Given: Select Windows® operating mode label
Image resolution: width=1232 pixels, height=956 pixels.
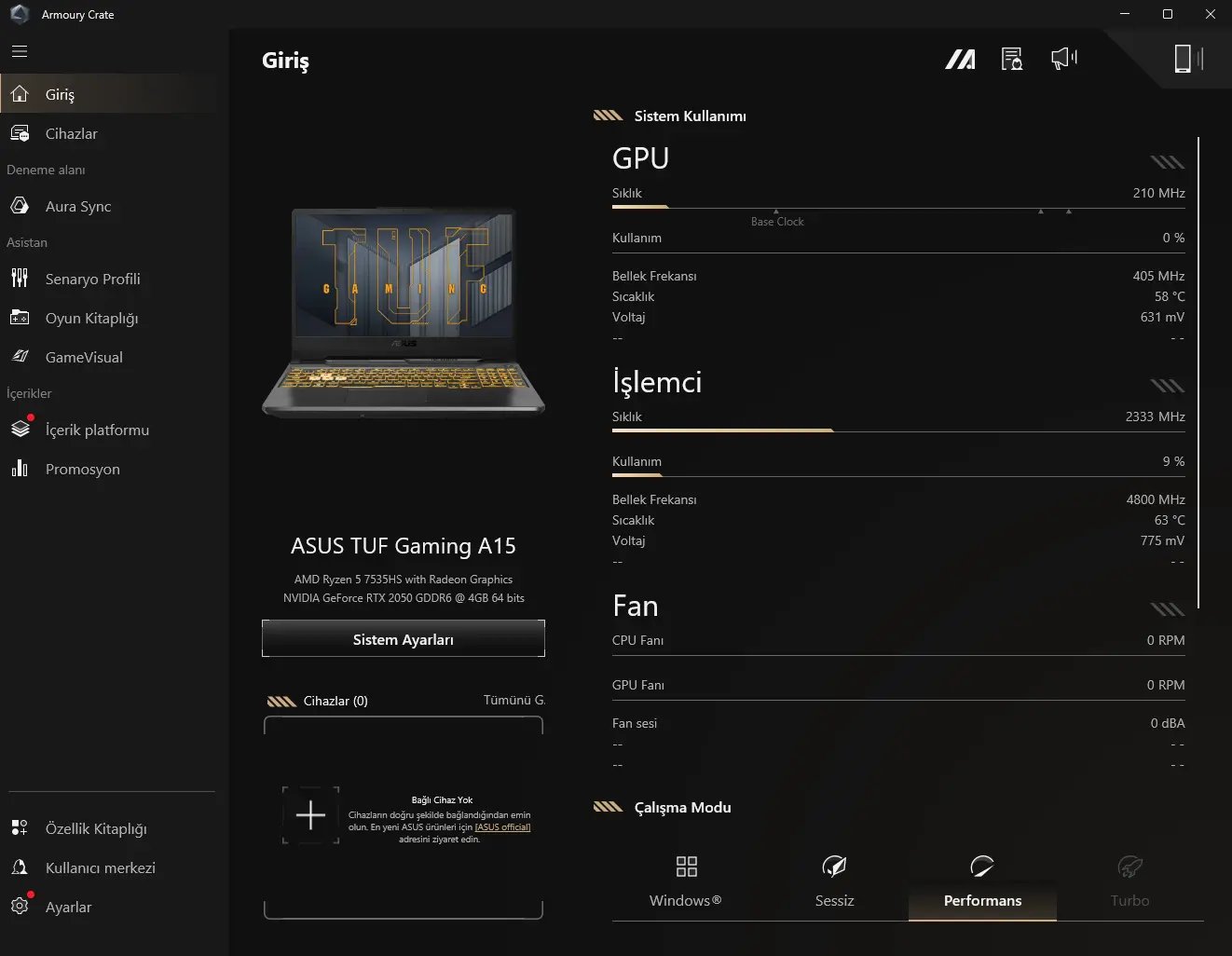Looking at the screenshot, I should click(x=686, y=900).
